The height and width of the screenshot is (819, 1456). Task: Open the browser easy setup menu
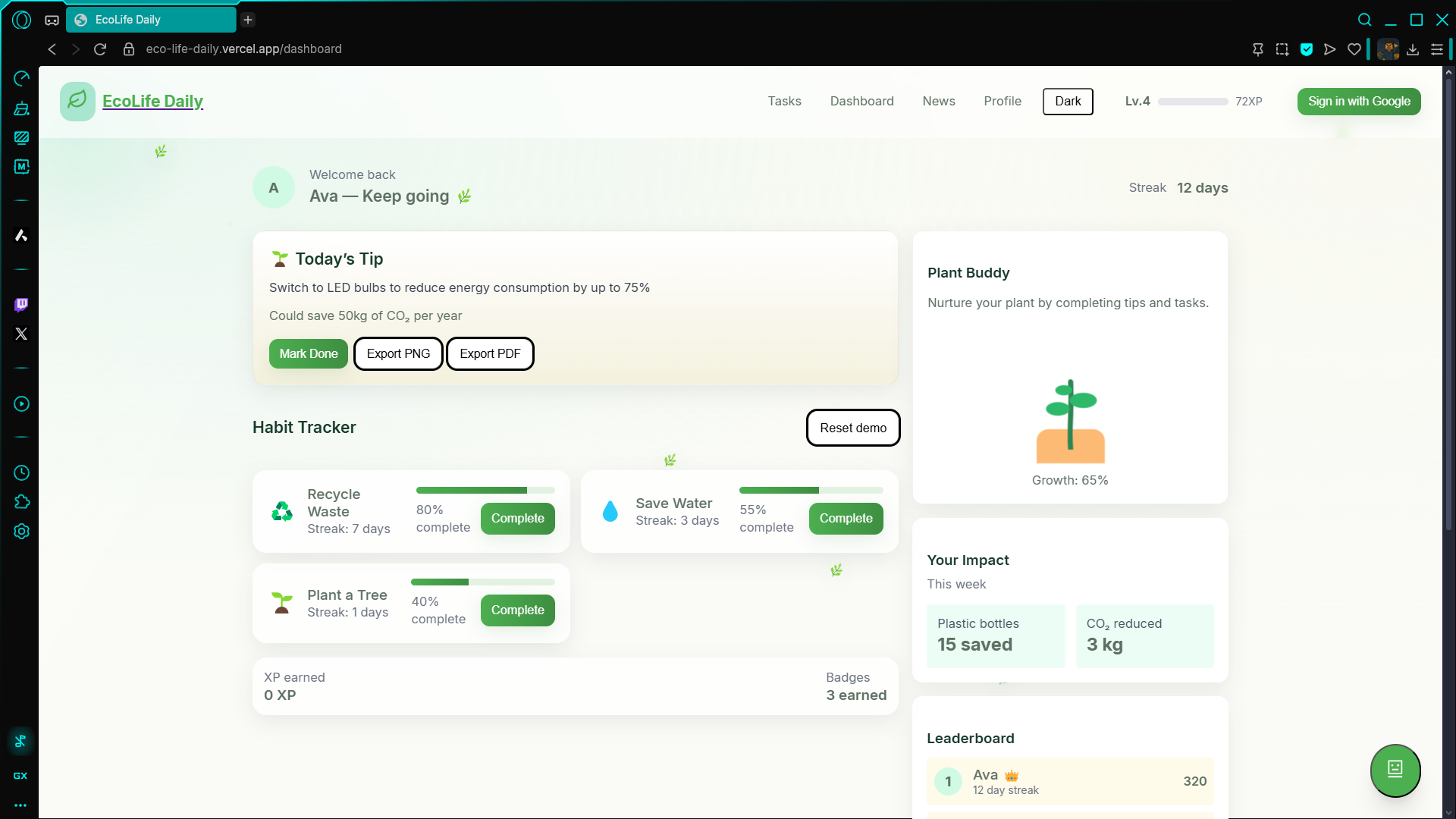(1436, 49)
